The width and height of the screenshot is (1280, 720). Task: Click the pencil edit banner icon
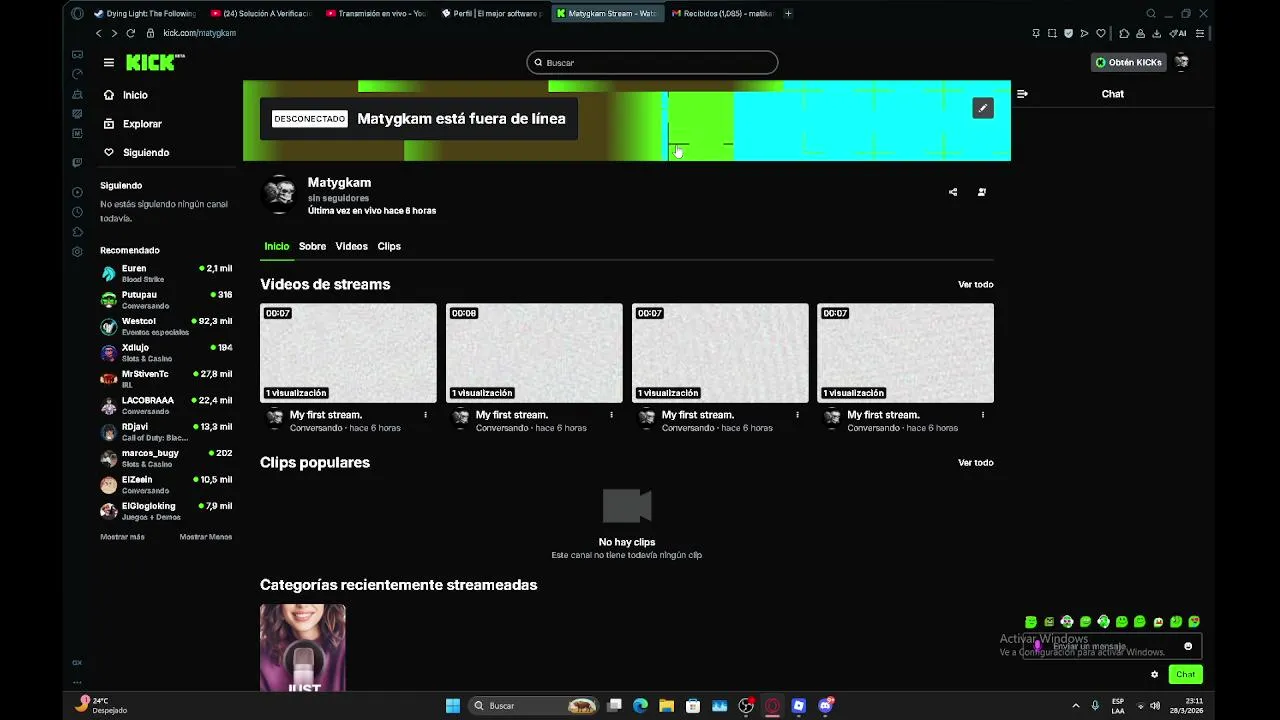[x=983, y=108]
